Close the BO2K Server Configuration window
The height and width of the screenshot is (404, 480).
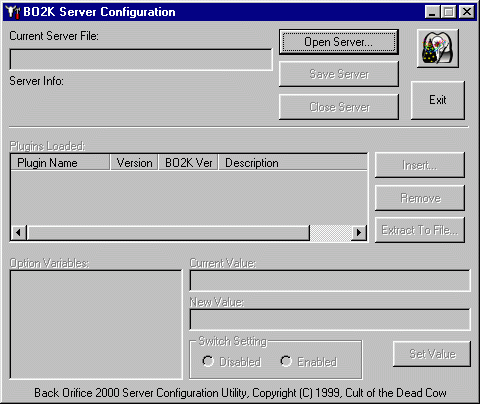point(467,12)
